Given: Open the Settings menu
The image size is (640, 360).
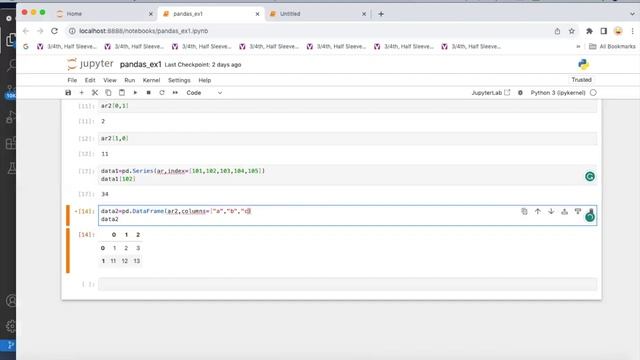Looking at the screenshot, I should tap(179, 80).
